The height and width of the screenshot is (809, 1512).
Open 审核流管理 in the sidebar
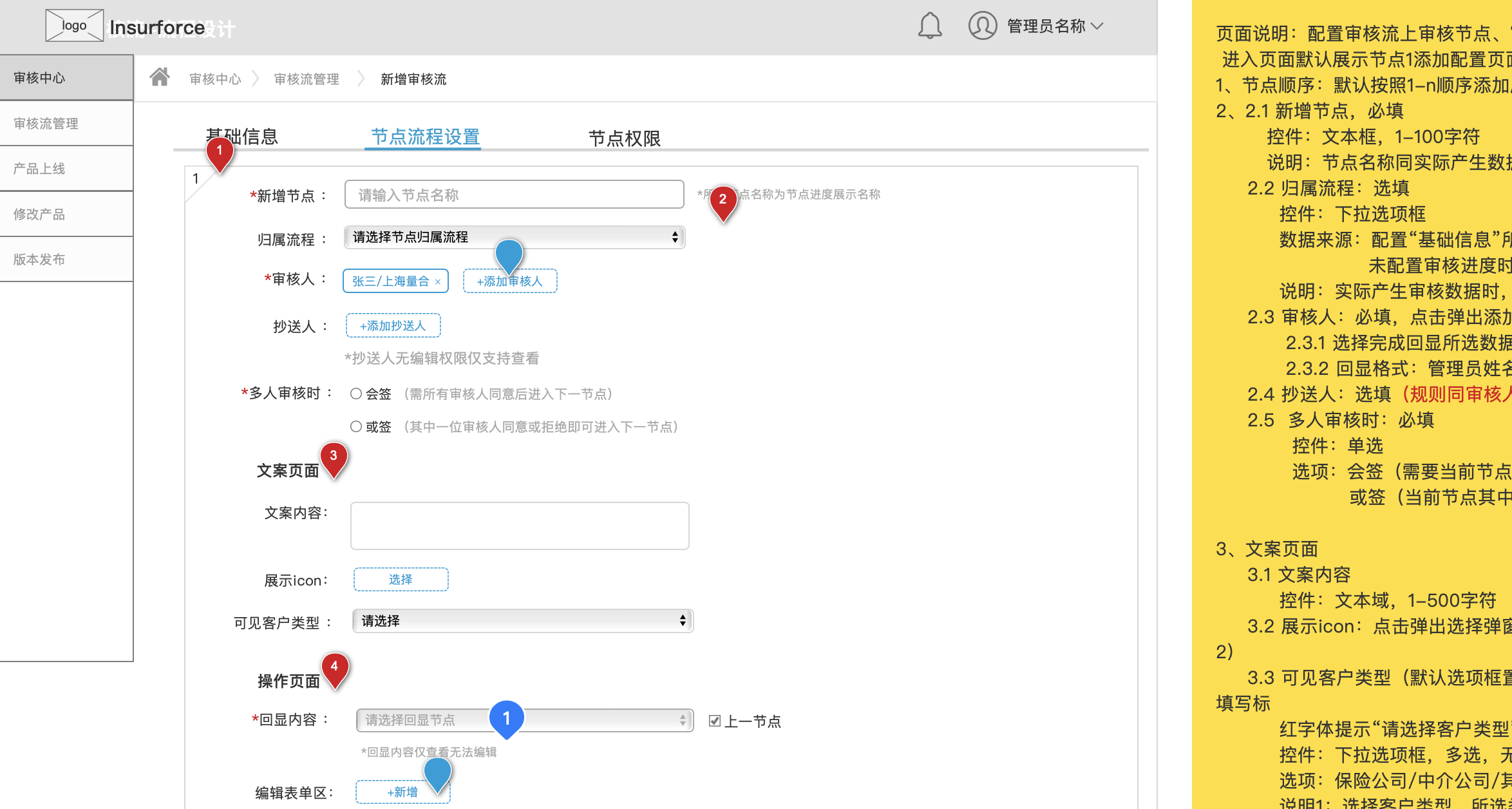coord(66,123)
